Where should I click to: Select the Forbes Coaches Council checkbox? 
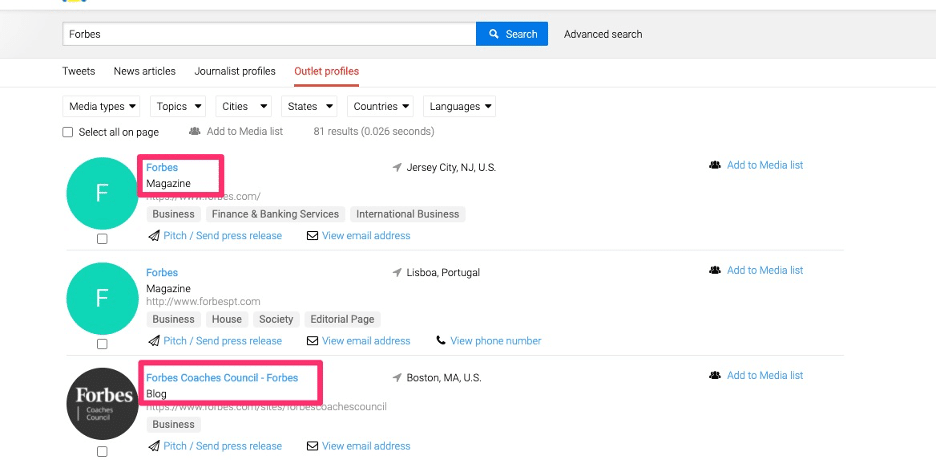tap(102, 451)
